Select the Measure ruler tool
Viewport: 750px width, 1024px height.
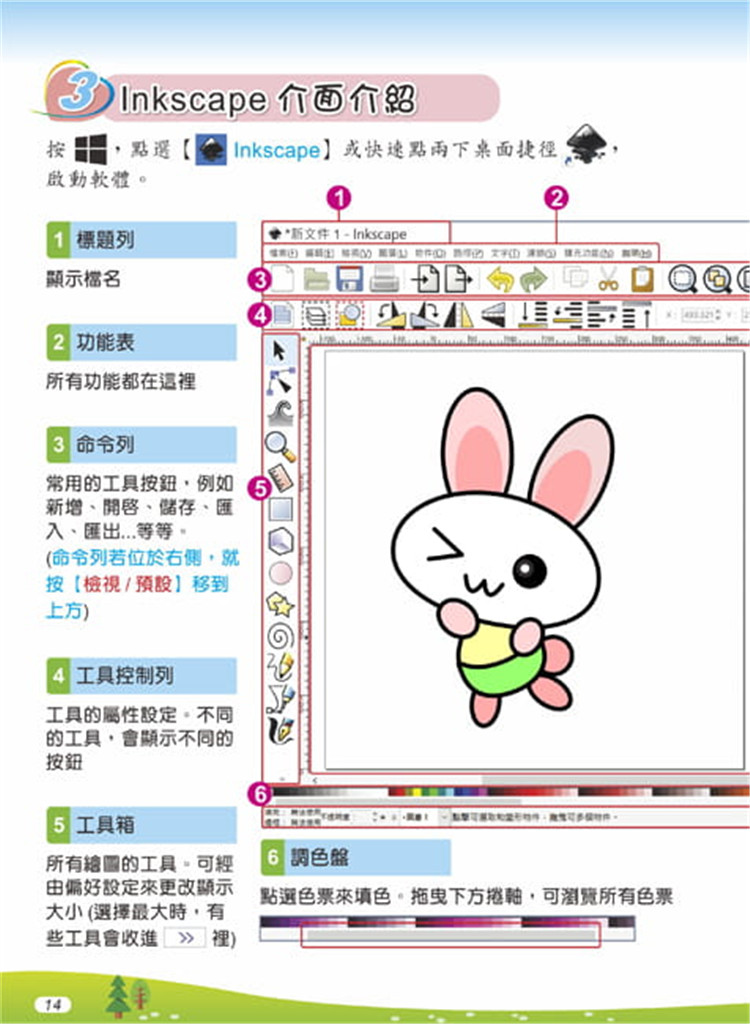click(x=281, y=478)
